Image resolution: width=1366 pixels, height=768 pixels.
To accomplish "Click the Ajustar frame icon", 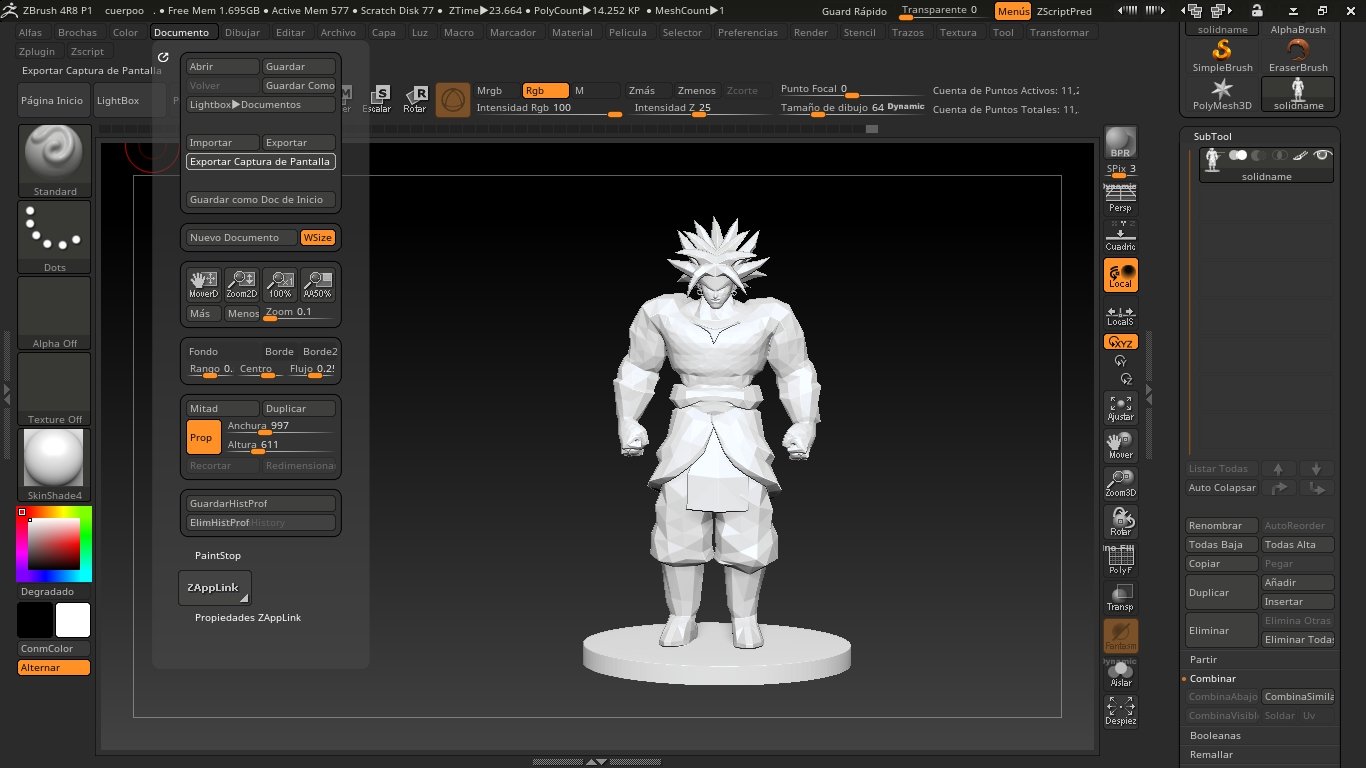I will tap(1120, 408).
